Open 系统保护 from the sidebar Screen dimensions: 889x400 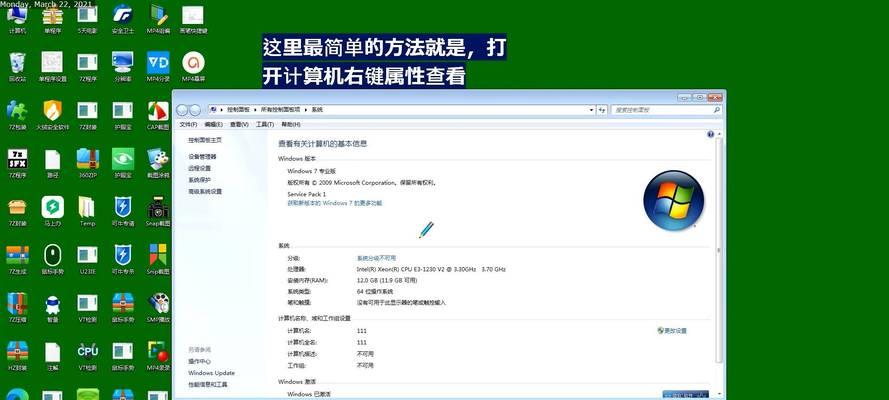click(200, 180)
